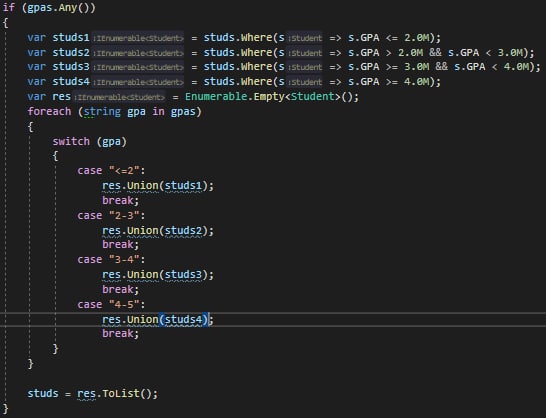Click the 'switch (gpa)' statement

pyautogui.click(x=89, y=141)
